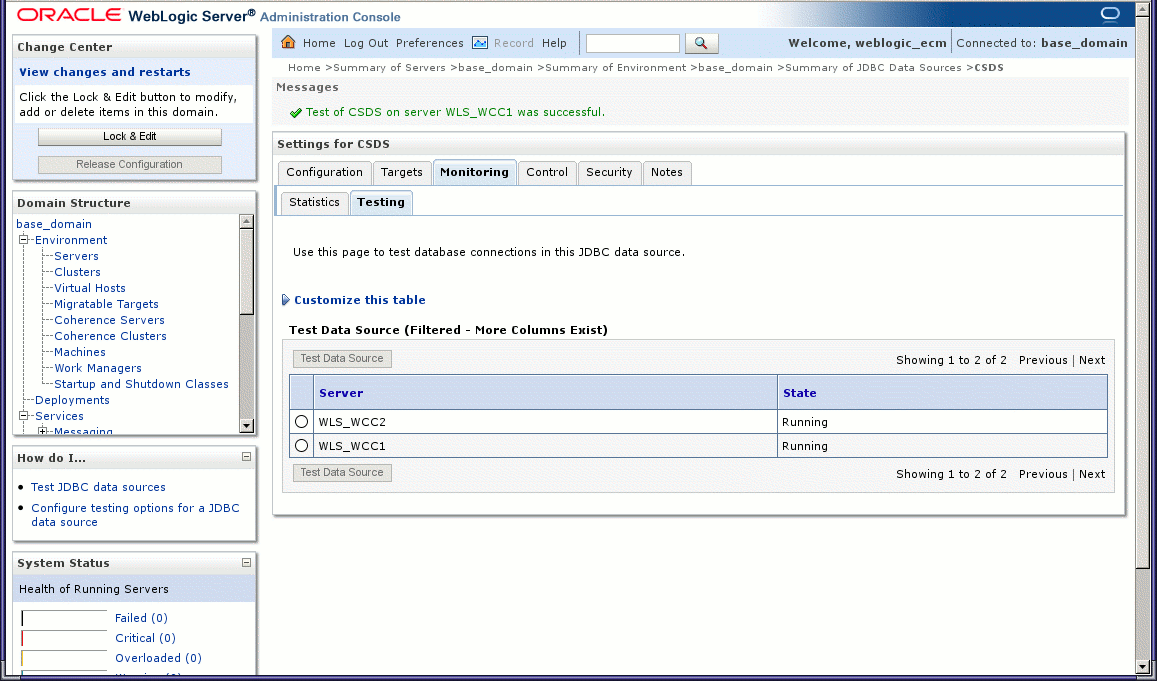The width and height of the screenshot is (1157, 681).
Task: Open Work Managers tree item
Action: [x=97, y=367]
